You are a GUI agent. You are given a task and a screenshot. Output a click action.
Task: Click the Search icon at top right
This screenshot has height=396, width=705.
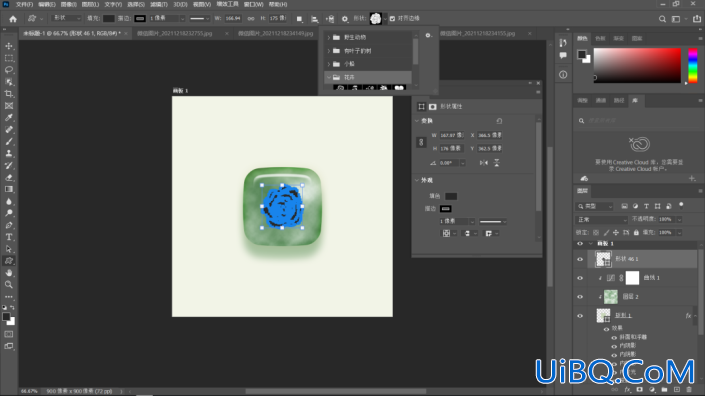[662, 19]
